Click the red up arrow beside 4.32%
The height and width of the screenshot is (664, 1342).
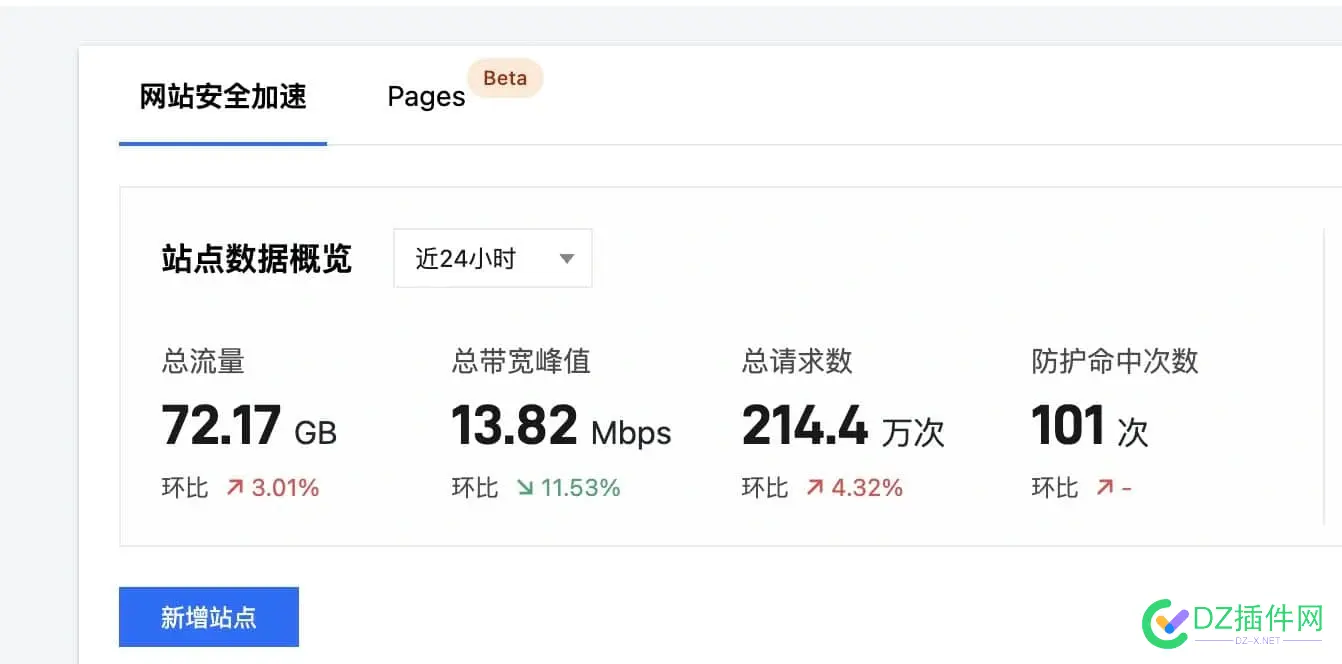[x=815, y=488]
